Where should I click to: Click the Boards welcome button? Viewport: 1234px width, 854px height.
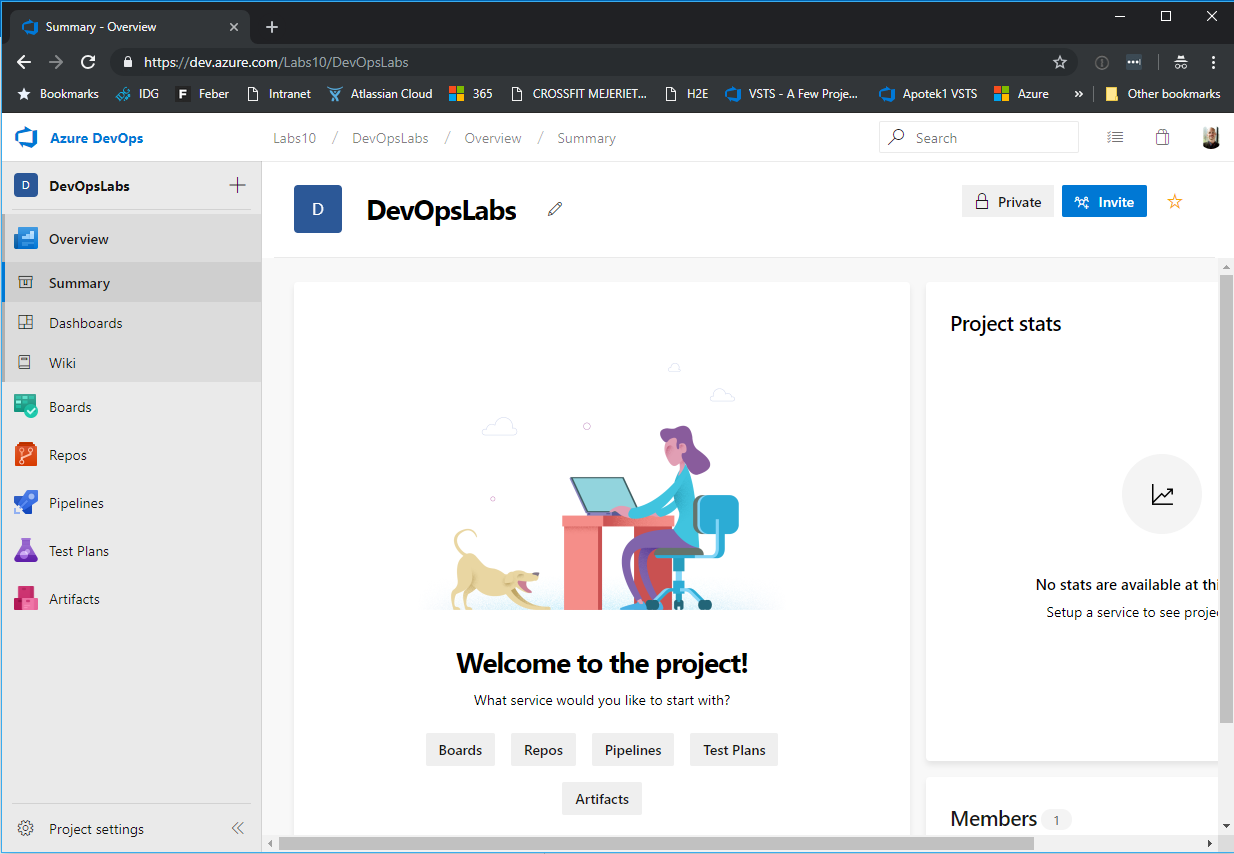[x=460, y=750]
